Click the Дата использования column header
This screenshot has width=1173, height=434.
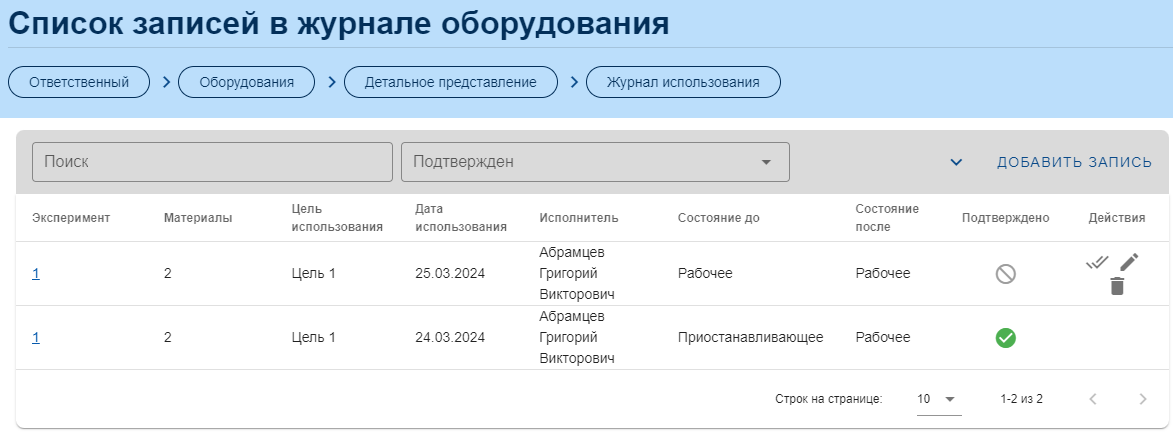tap(461, 218)
